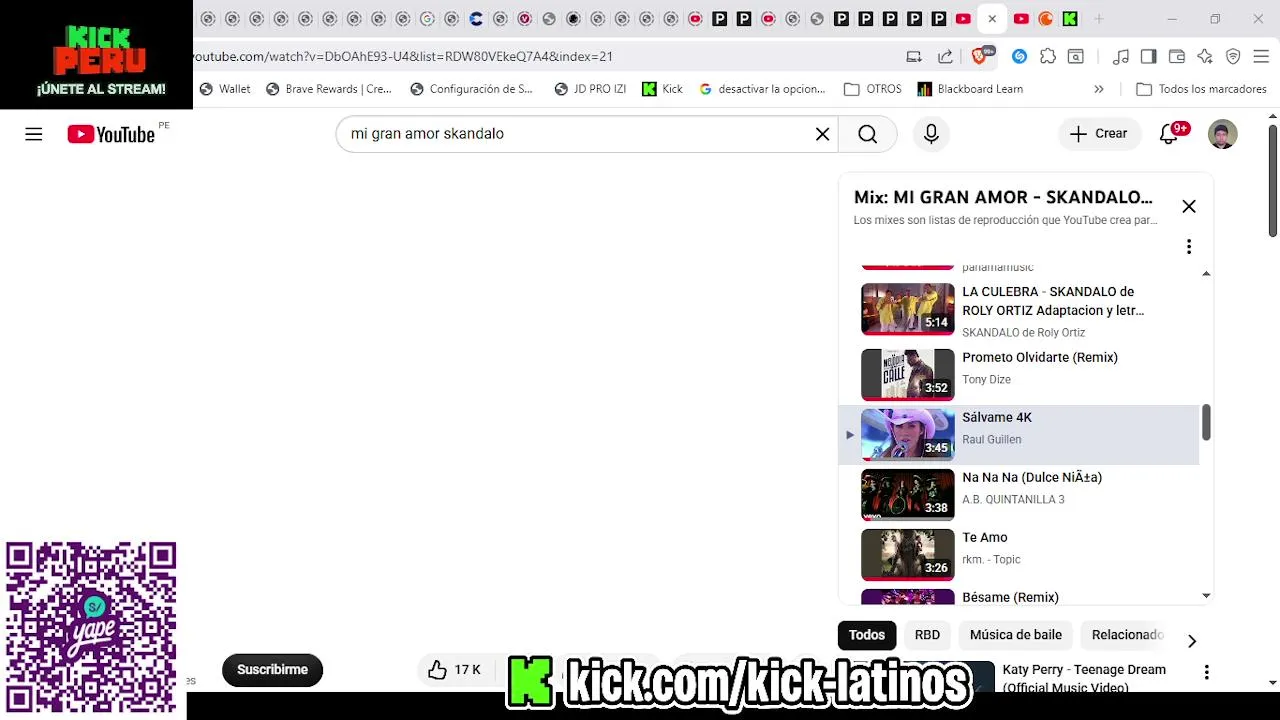Open Todos los marcadores folder

point(1201,89)
